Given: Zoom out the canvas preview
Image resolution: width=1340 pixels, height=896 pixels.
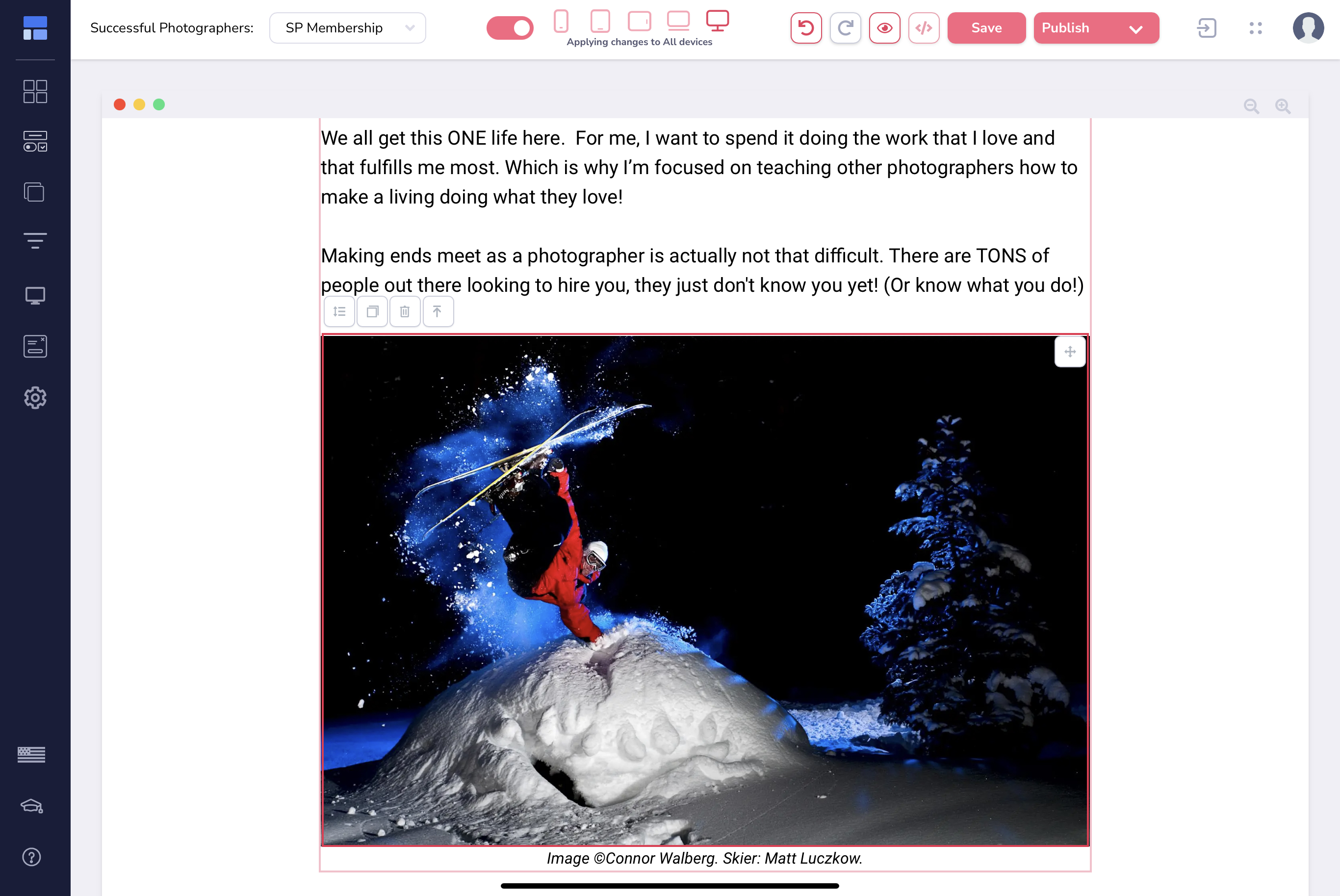Looking at the screenshot, I should point(1251,106).
